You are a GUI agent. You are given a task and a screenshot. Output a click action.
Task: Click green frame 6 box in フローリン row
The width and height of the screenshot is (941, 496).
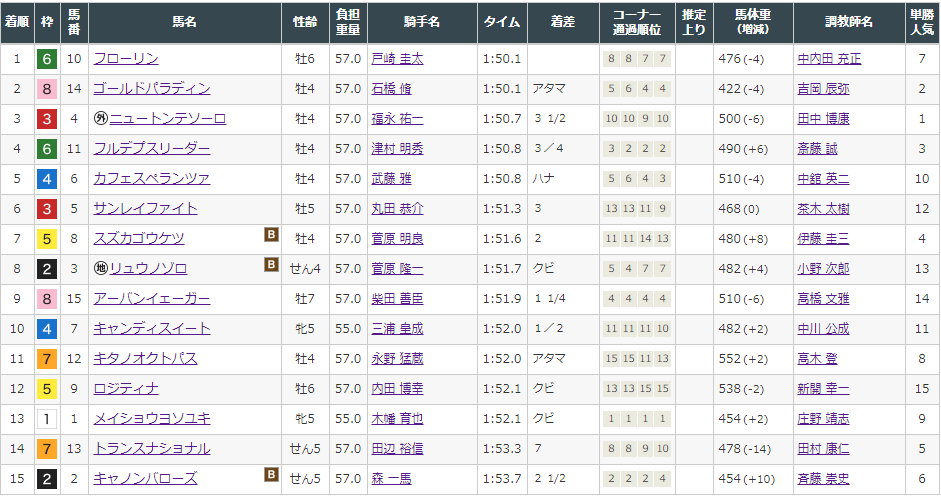[x=47, y=59]
